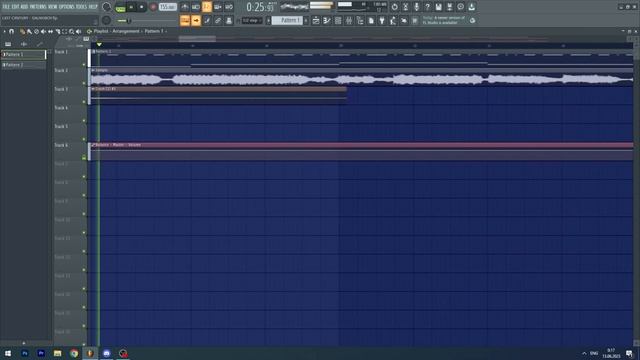Open the help question mark icon
This screenshot has width=640, height=360.
point(427,7)
